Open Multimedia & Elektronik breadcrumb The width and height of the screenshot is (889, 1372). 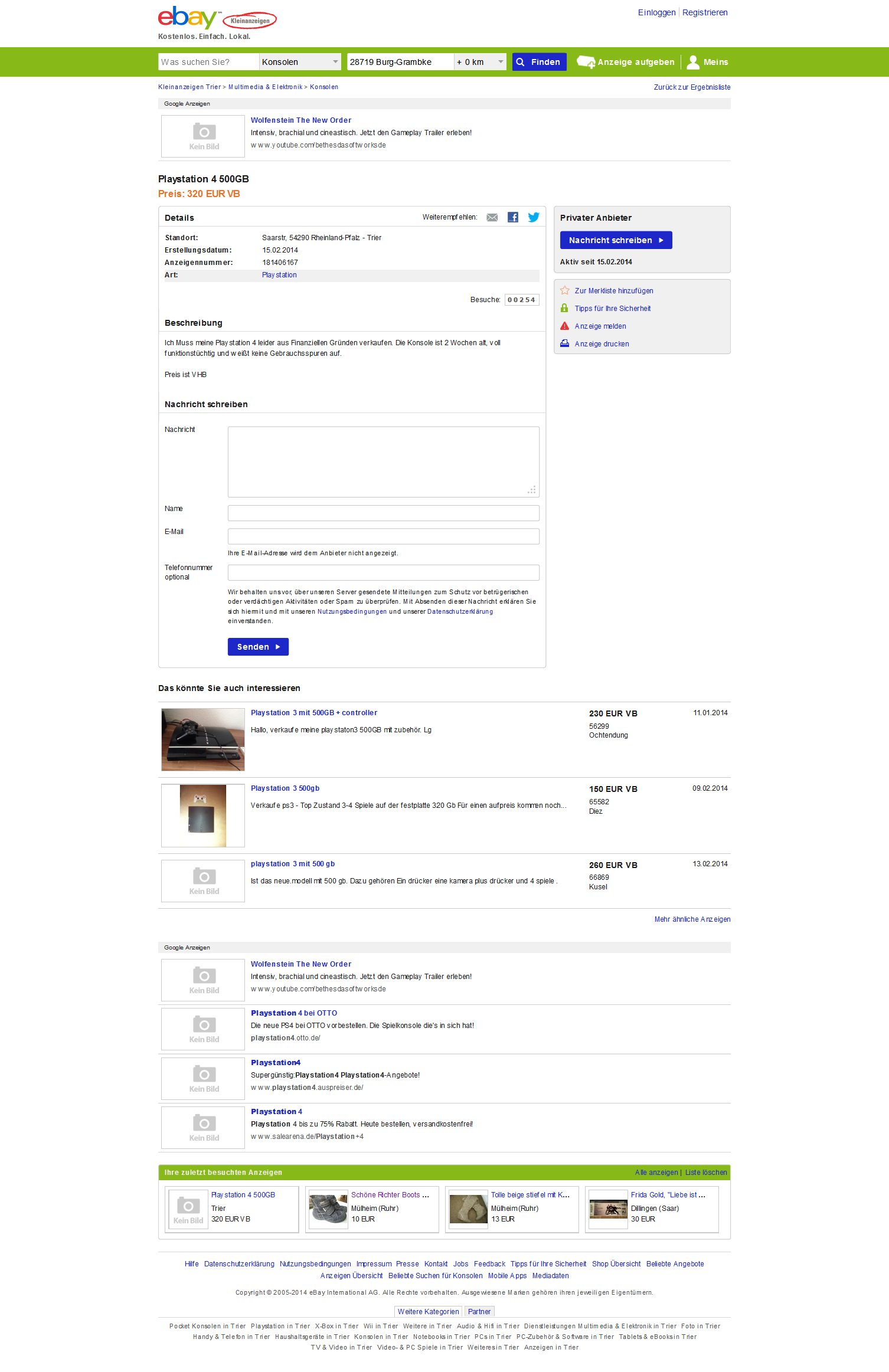[x=265, y=87]
